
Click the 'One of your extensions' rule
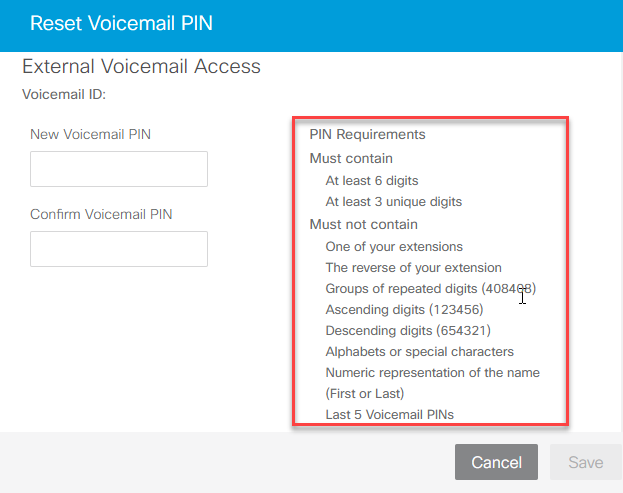pyautogui.click(x=394, y=246)
